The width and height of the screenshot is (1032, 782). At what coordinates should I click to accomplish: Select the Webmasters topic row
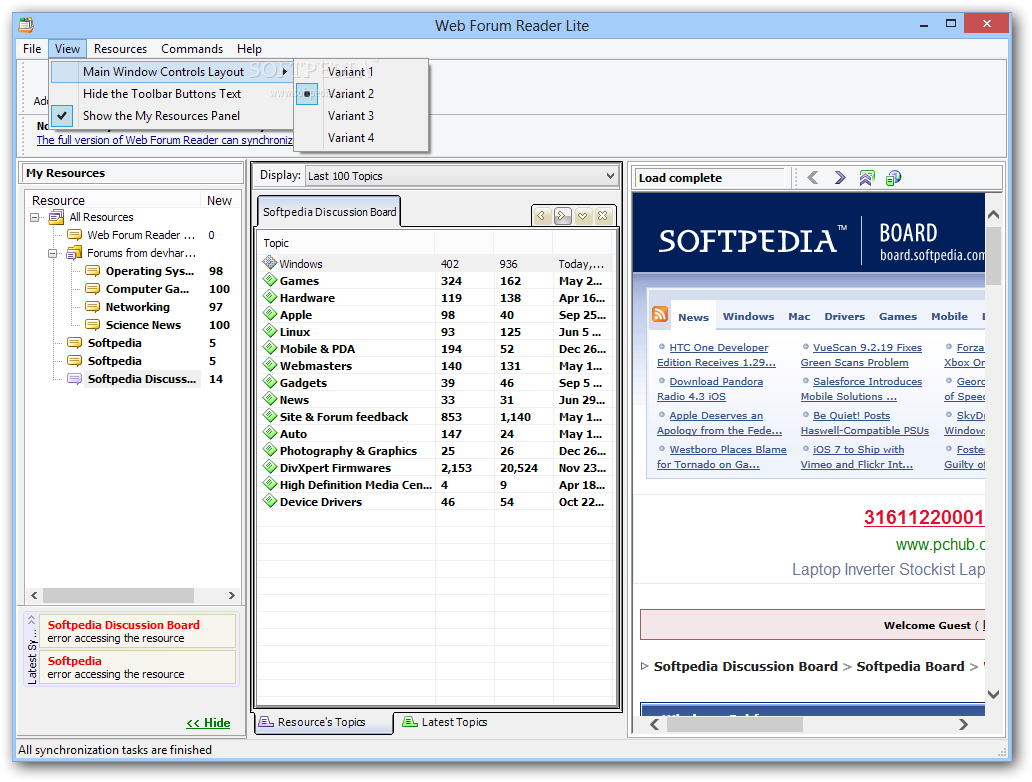pos(436,366)
